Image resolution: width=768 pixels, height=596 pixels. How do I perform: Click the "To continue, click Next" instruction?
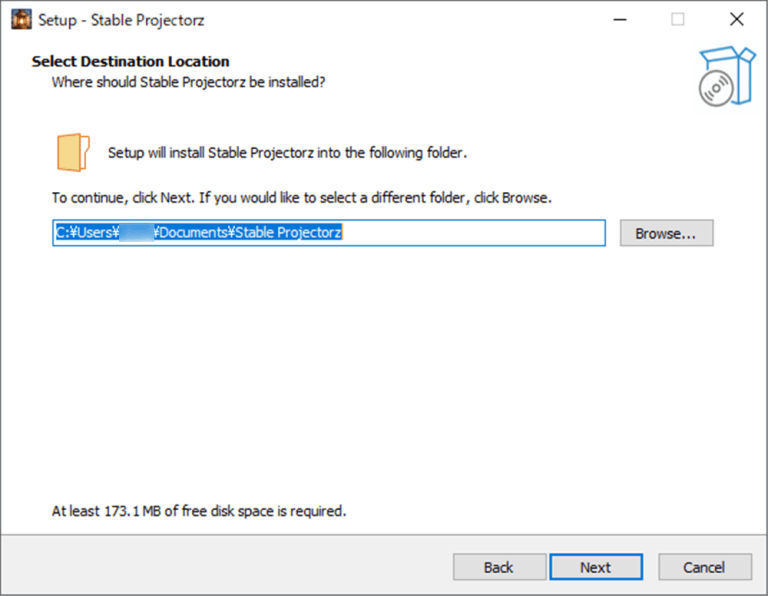tap(301, 198)
